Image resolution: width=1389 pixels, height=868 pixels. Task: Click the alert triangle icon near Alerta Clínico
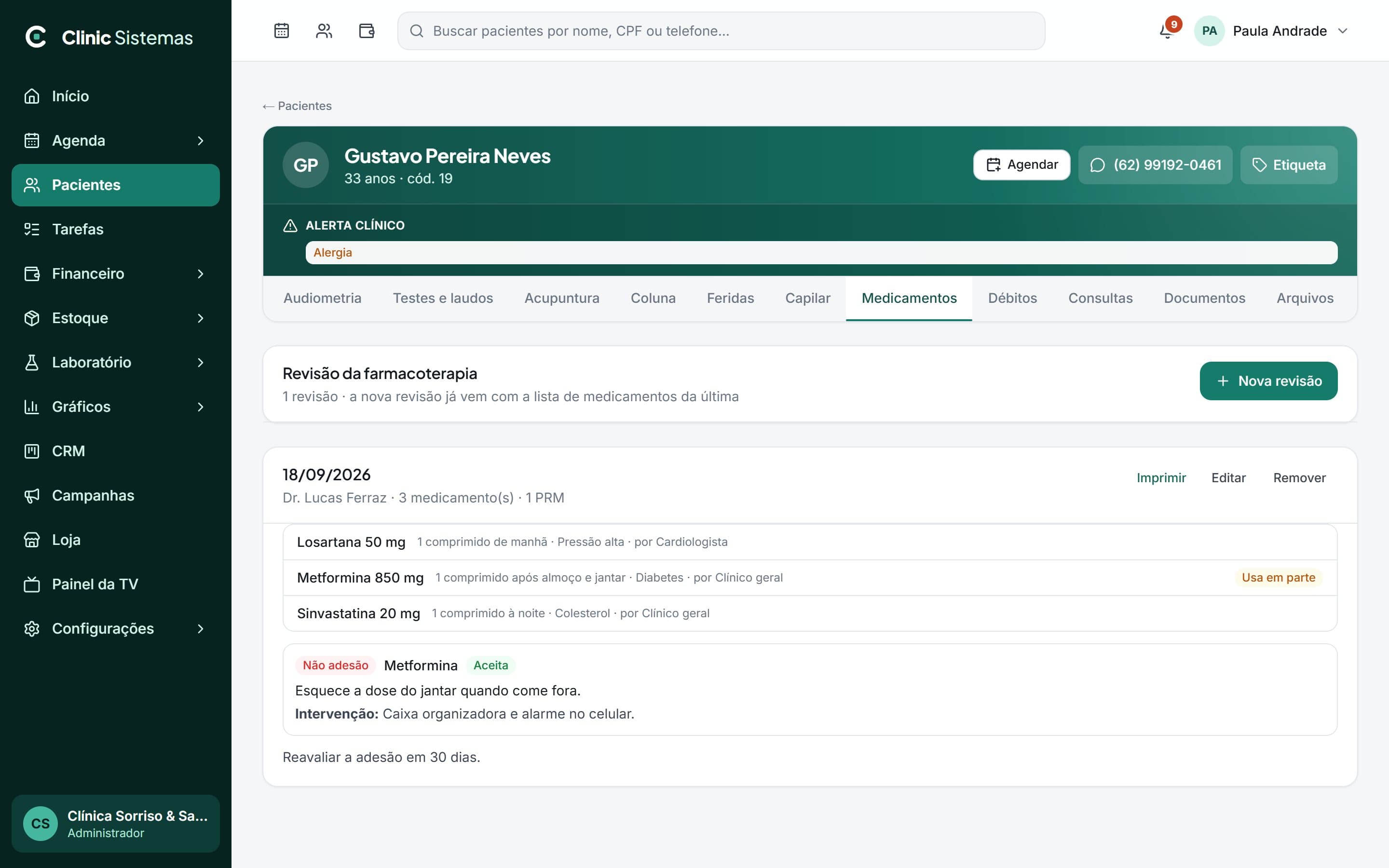(x=290, y=226)
